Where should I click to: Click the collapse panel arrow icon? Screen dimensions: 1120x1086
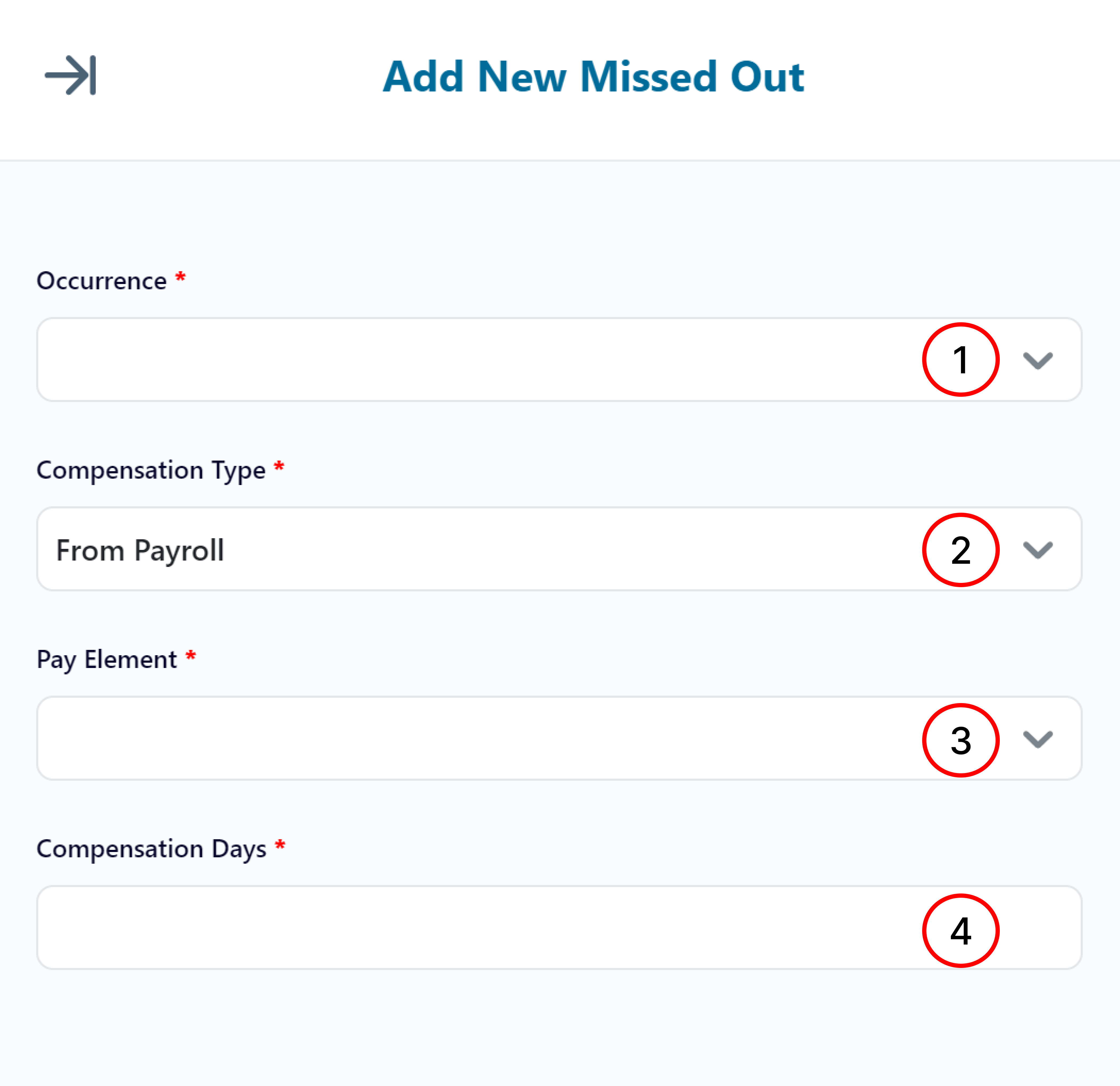71,75
